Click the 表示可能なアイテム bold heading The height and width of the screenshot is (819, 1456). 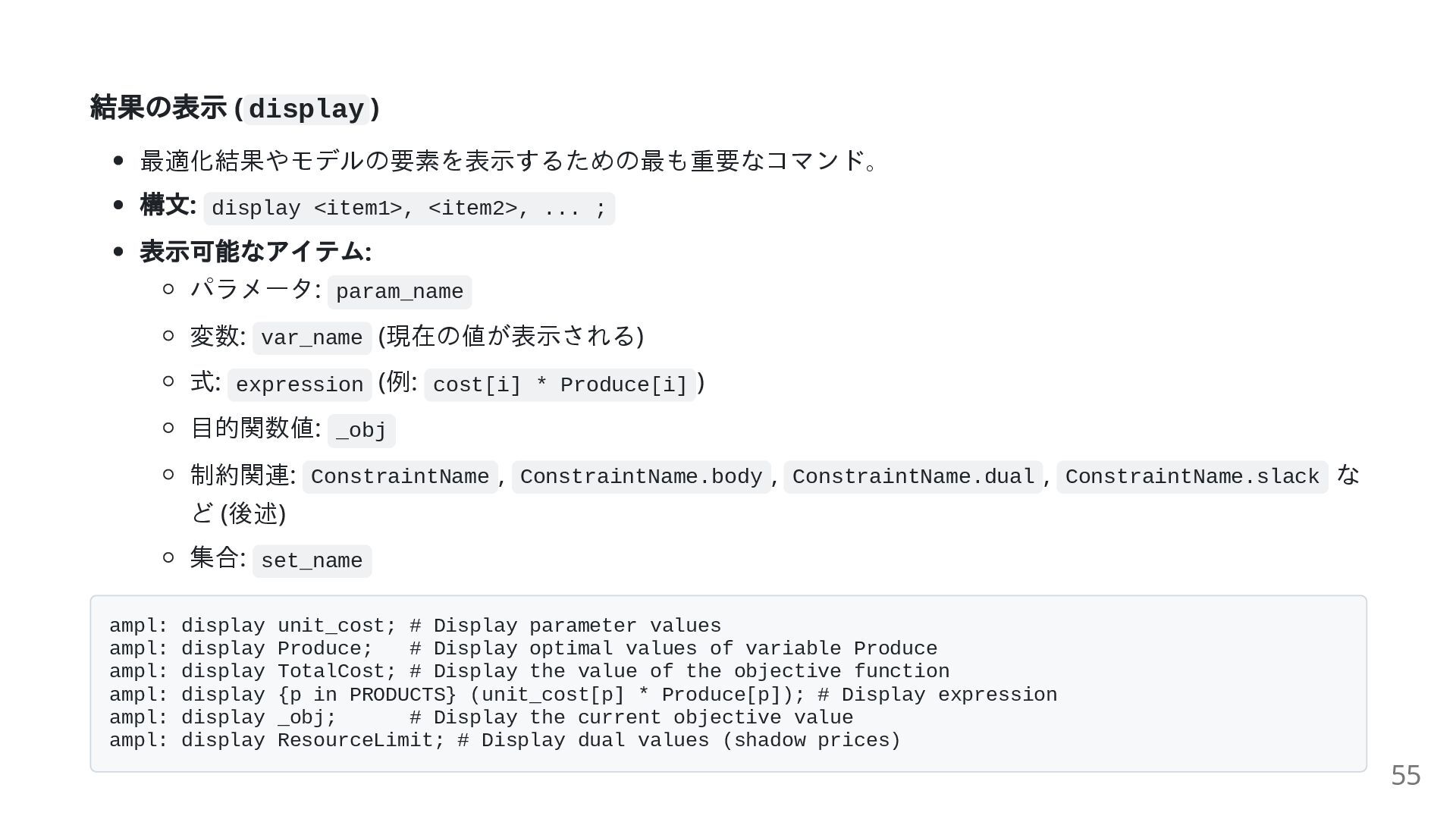tap(256, 252)
